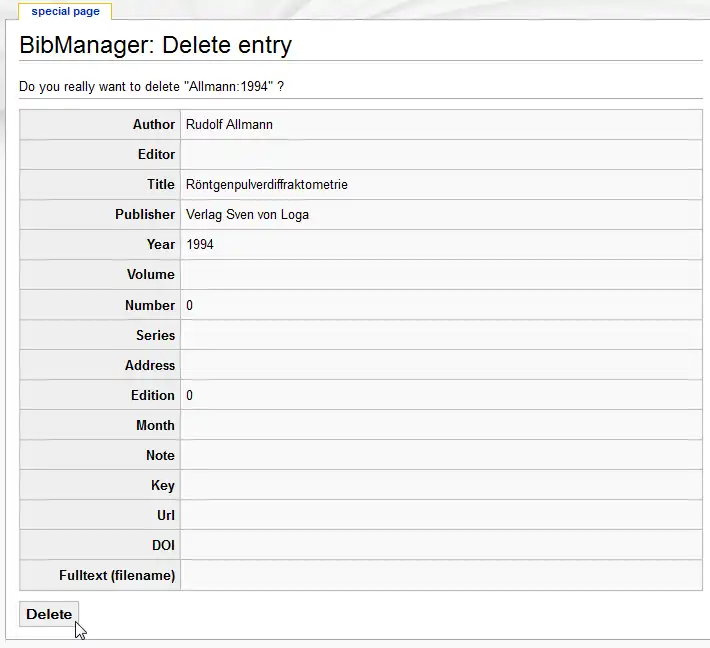Click the 'Fulltext (filename)' row label
The image size is (710, 648).
(117, 576)
